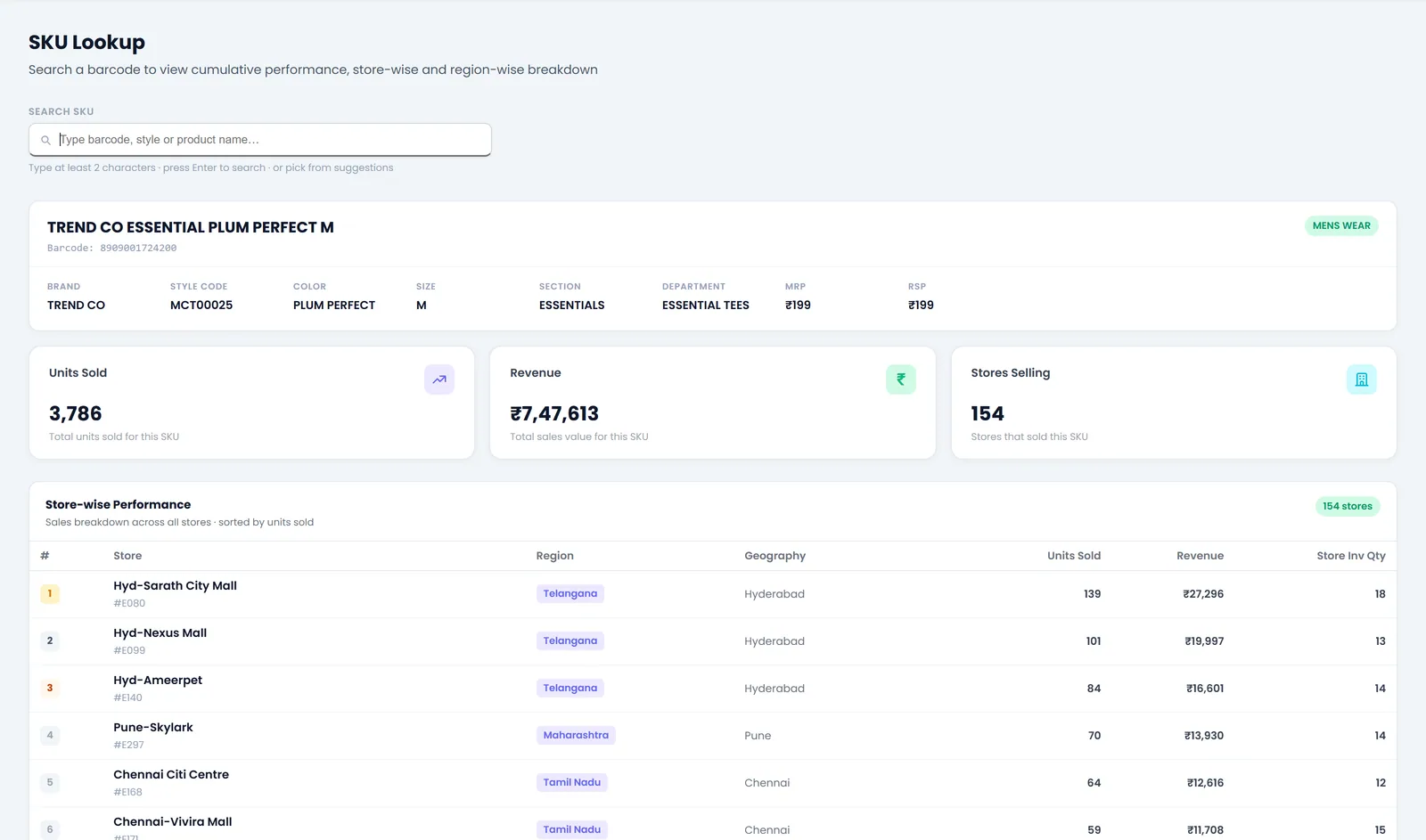The width and height of the screenshot is (1426, 840).
Task: Open the Hyd-Sarath City Mall store row
Action: point(713,594)
